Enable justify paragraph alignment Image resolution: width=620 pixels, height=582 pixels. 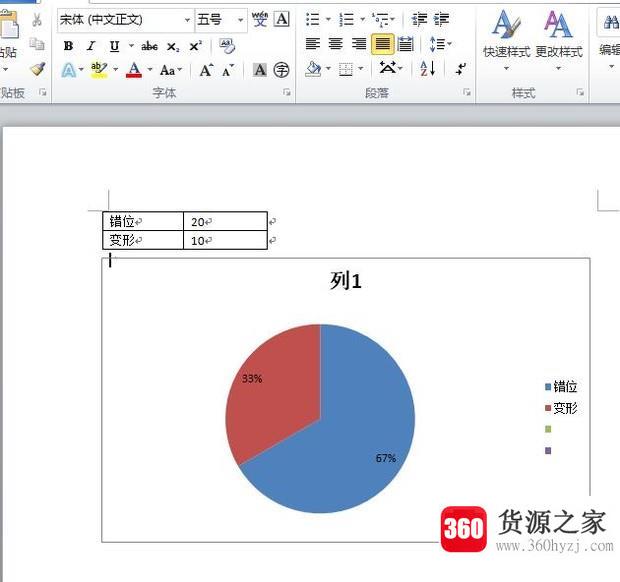(382, 43)
